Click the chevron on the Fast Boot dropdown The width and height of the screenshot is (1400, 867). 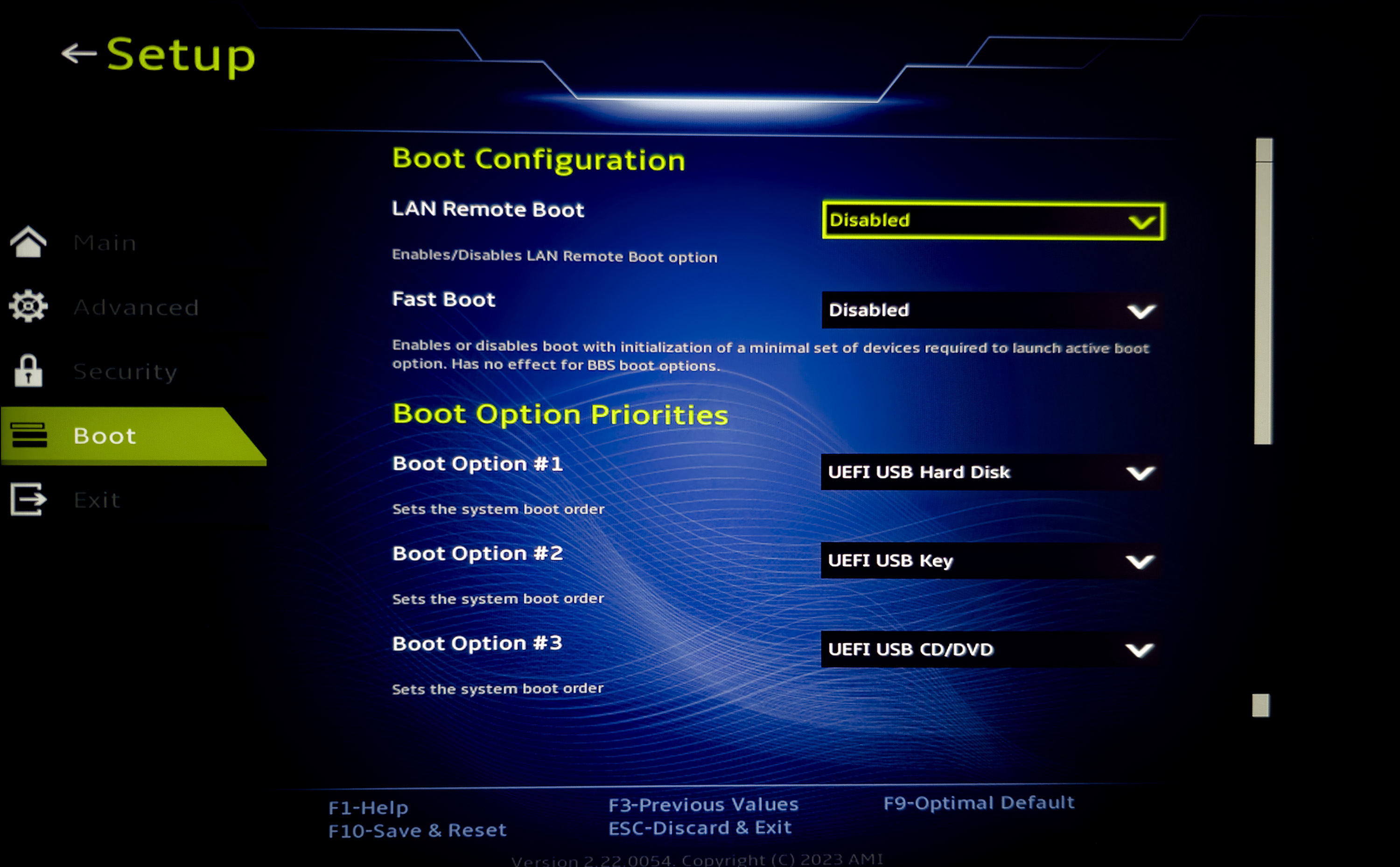1141,311
